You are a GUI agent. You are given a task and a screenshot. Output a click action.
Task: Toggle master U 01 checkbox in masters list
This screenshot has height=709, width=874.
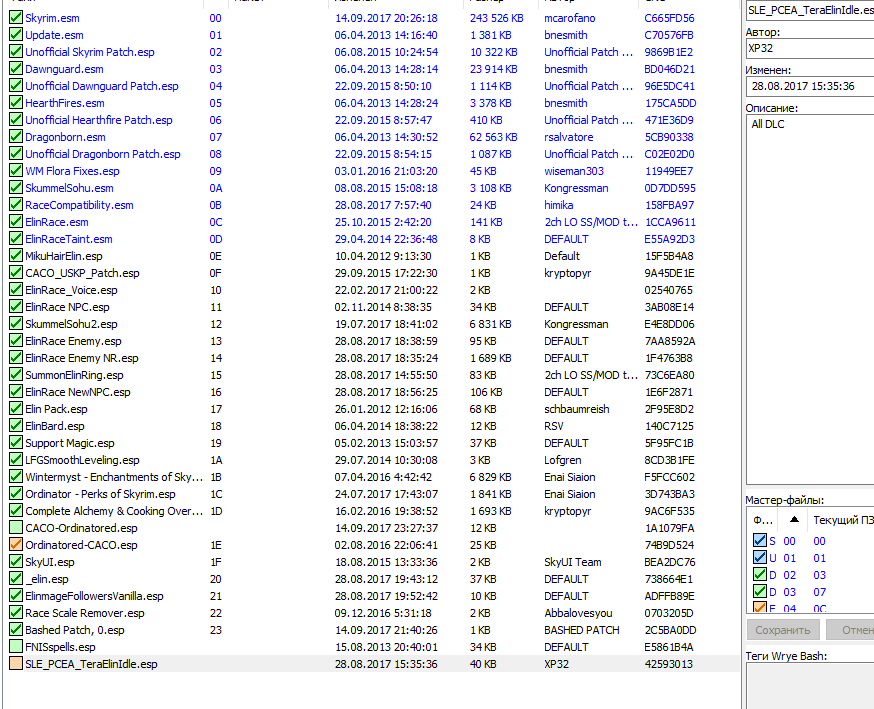click(760, 557)
